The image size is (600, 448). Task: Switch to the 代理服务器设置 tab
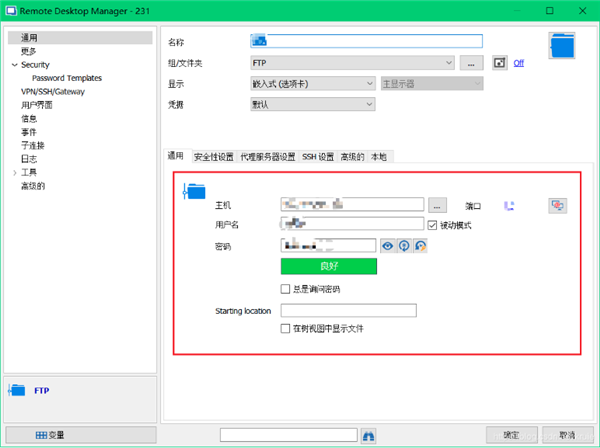pos(268,157)
